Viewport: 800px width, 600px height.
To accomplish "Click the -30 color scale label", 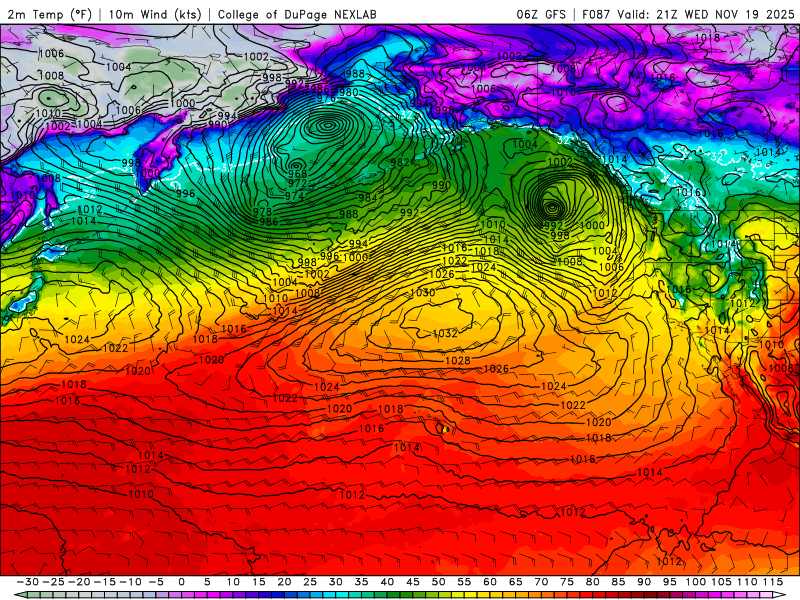I will click(28, 582).
